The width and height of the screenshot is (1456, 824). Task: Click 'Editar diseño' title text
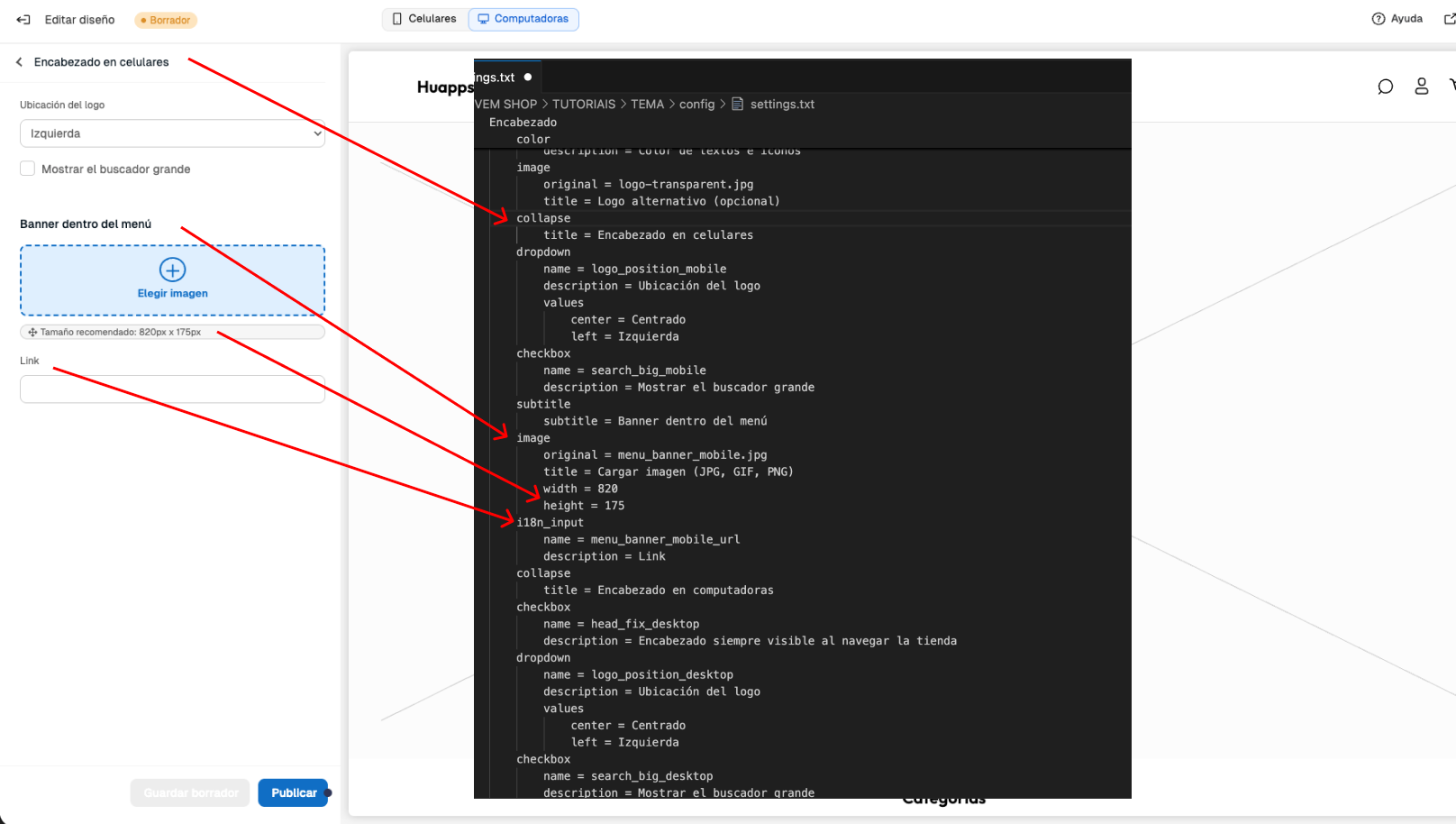click(x=80, y=20)
